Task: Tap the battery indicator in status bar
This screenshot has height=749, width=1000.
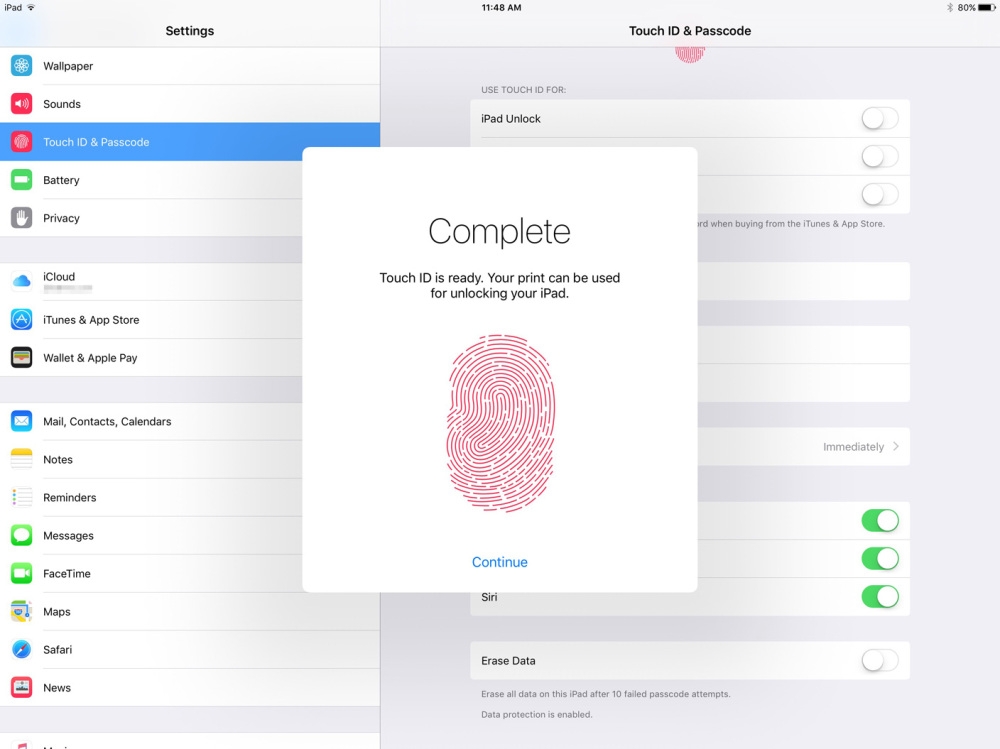Action: tap(987, 8)
